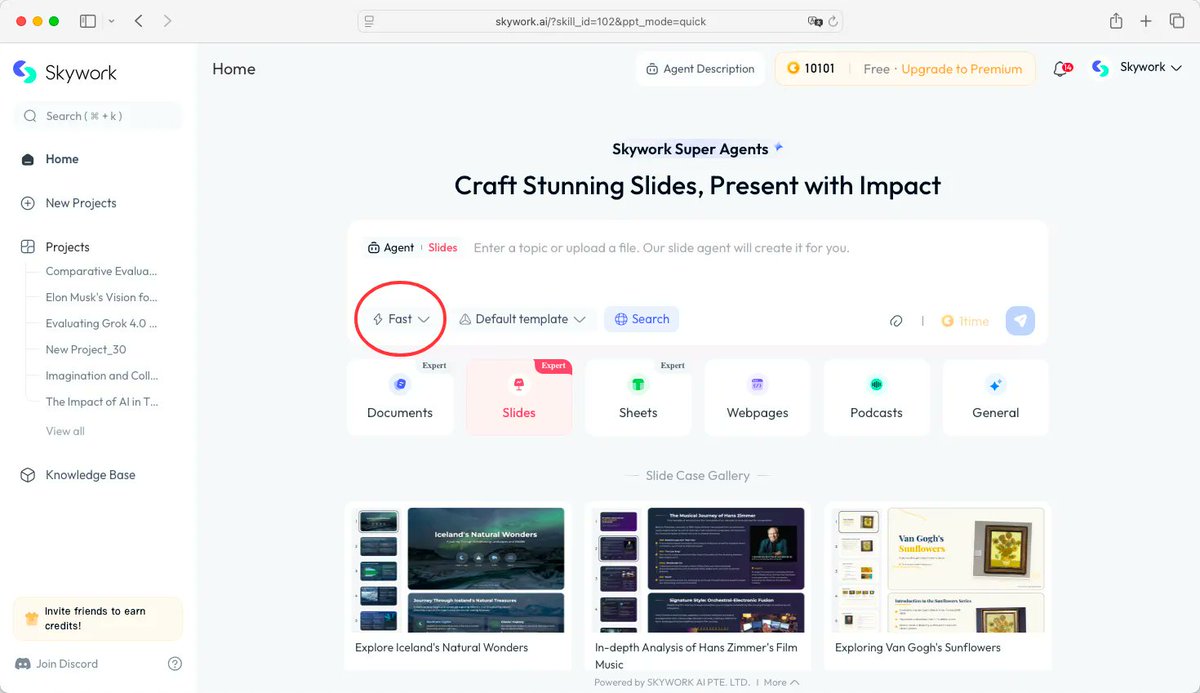Open the Default template dropdown
This screenshot has height=693, width=1200.
tap(522, 319)
